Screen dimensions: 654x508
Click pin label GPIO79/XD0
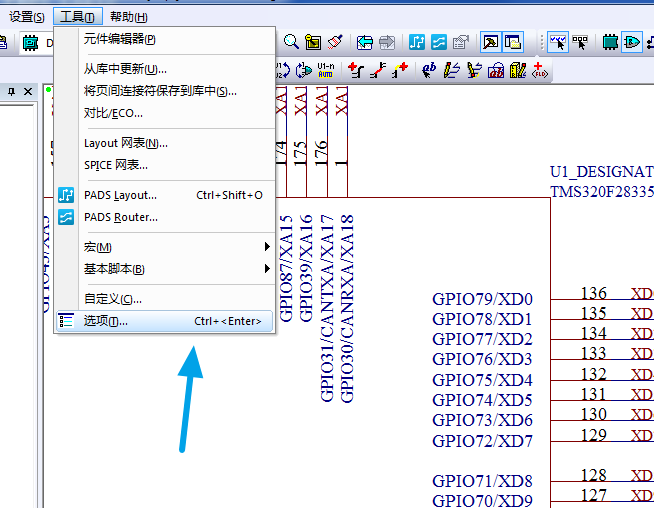coord(482,299)
